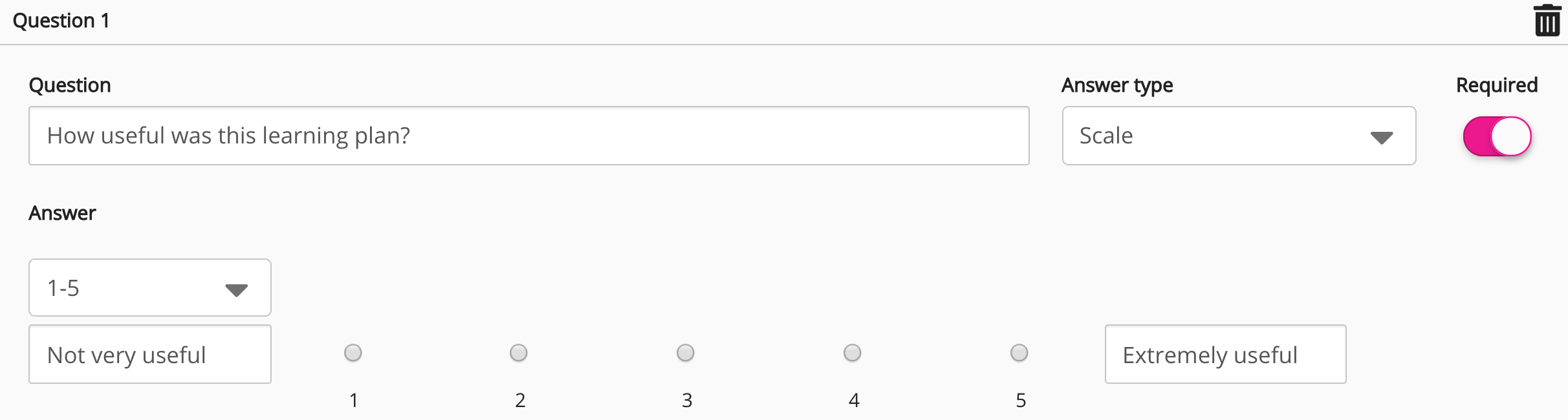Choose rating 3 radio button
This screenshot has height=420, width=1568.
pos(686,353)
